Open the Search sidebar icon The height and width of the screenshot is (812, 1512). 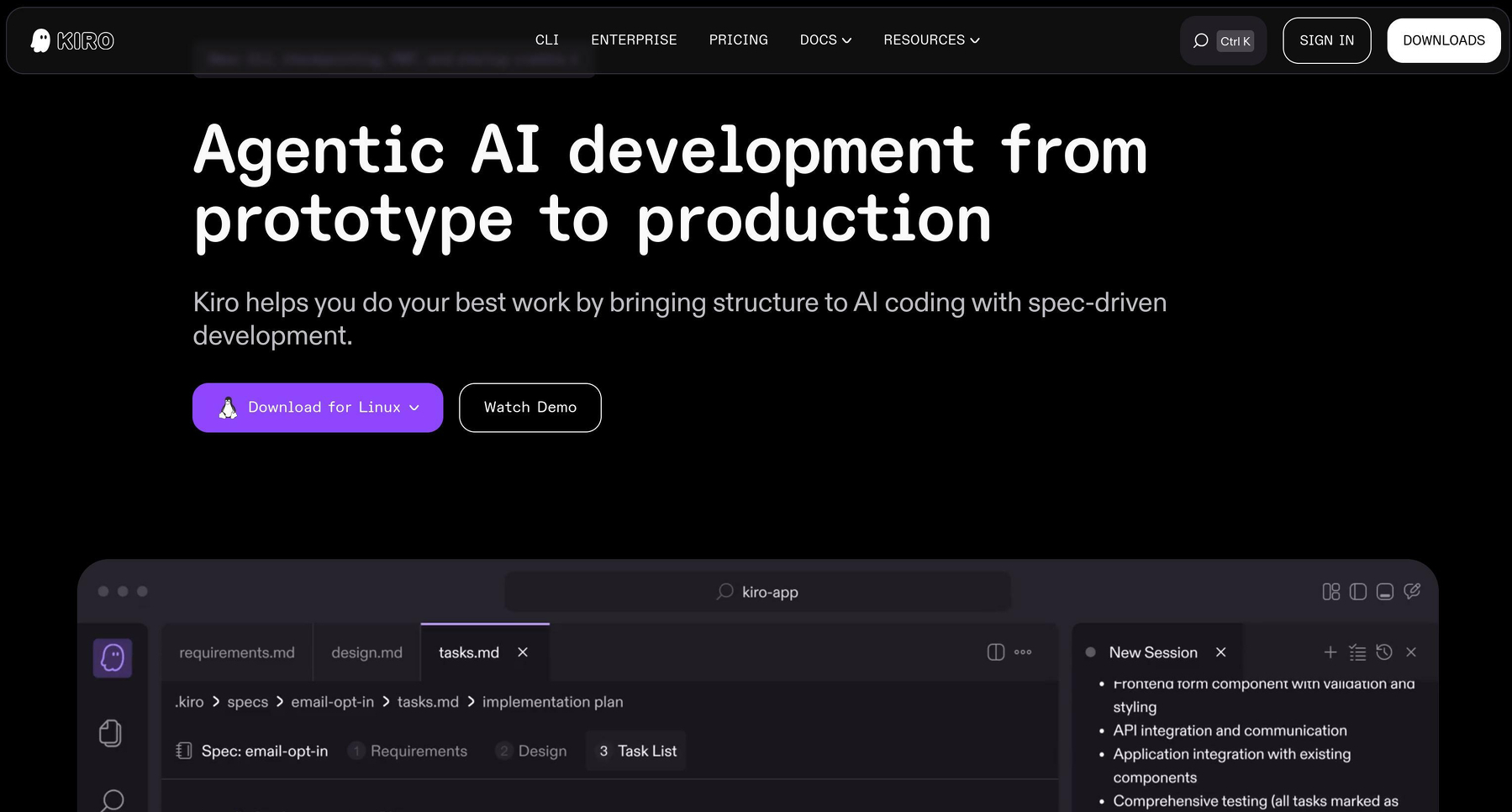pos(112,800)
